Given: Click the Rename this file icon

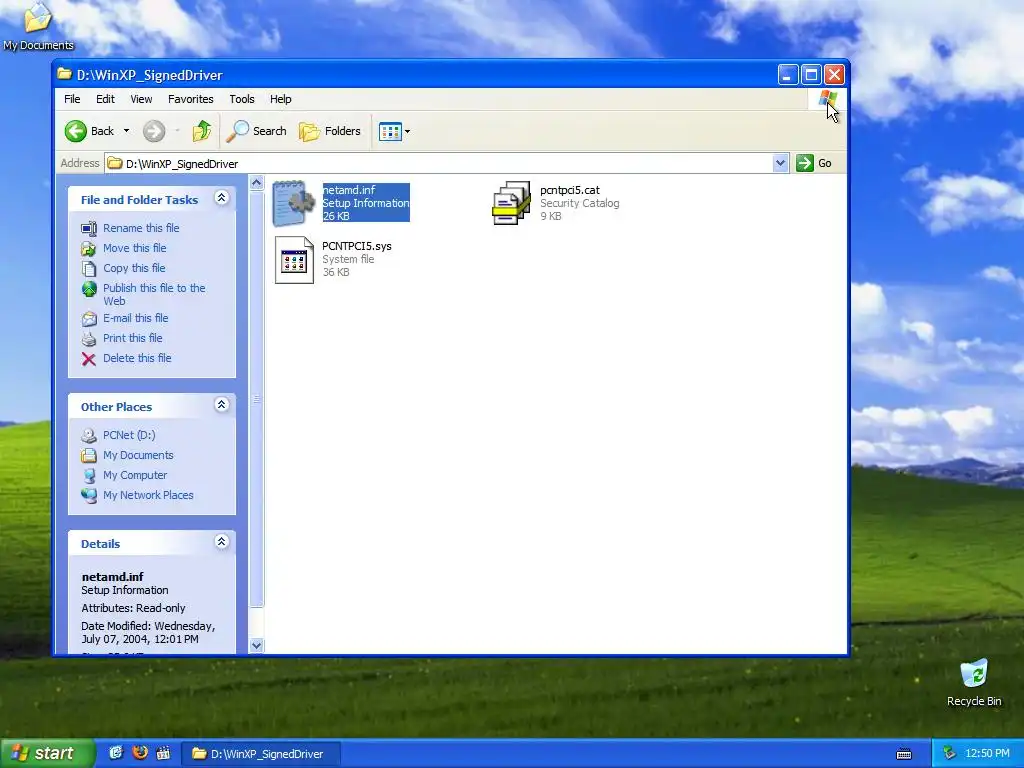Looking at the screenshot, I should pos(89,229).
